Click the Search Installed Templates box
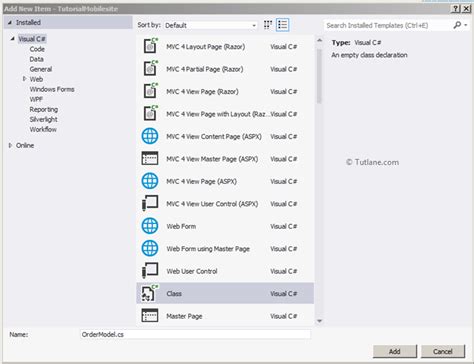The height and width of the screenshot is (364, 474). [388, 25]
